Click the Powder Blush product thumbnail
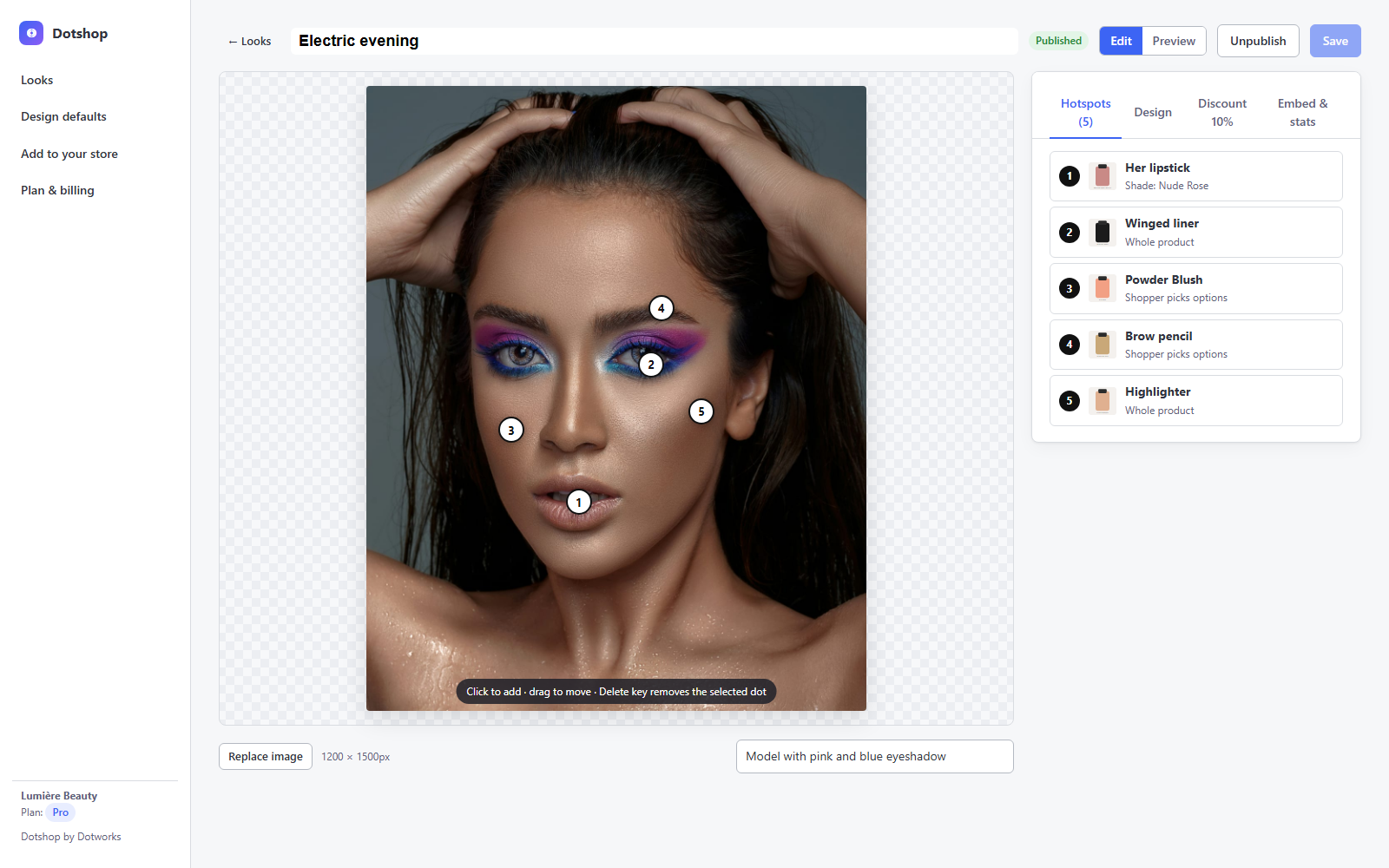 tap(1103, 288)
